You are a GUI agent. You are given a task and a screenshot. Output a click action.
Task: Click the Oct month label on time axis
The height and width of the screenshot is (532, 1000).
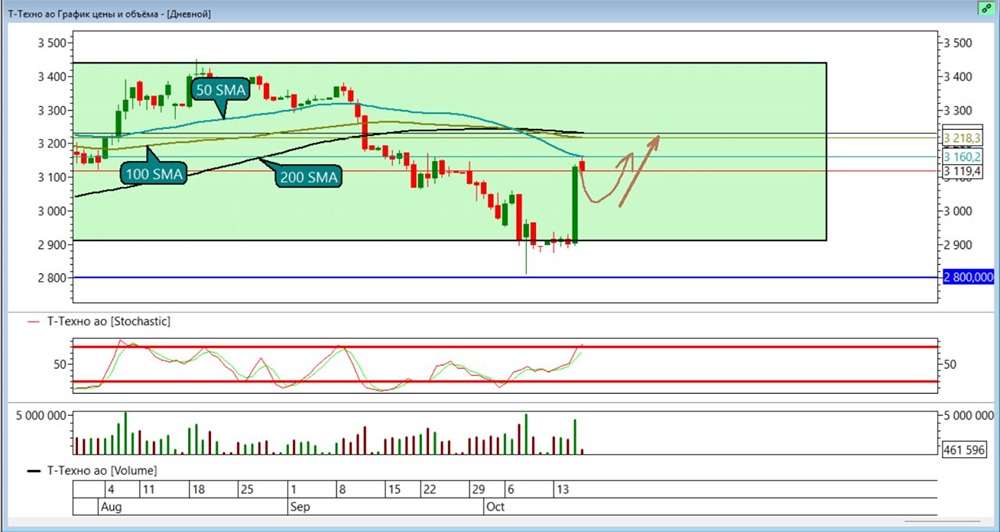[496, 508]
